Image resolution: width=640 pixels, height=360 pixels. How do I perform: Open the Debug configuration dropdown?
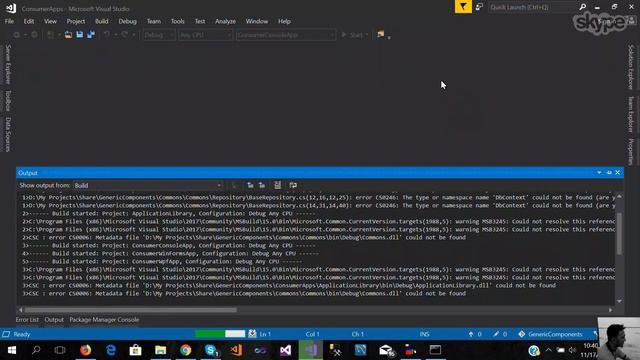tap(159, 35)
